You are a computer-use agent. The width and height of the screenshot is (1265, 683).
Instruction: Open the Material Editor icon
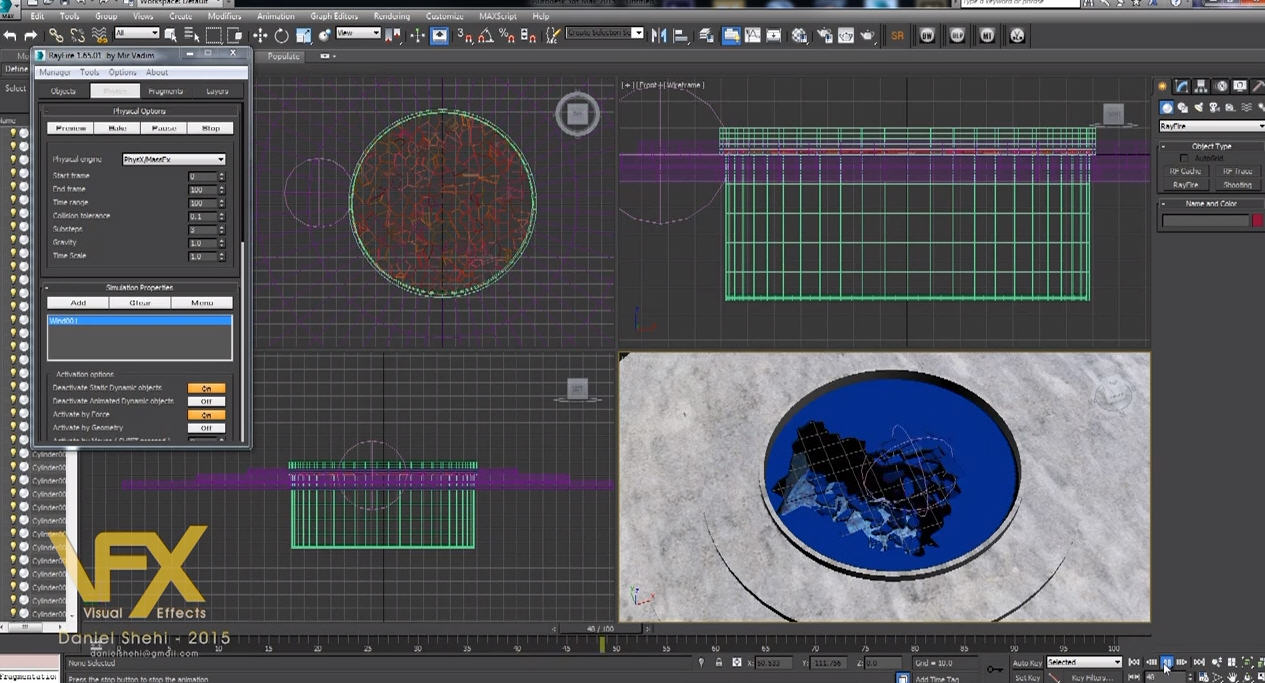[x=799, y=36]
